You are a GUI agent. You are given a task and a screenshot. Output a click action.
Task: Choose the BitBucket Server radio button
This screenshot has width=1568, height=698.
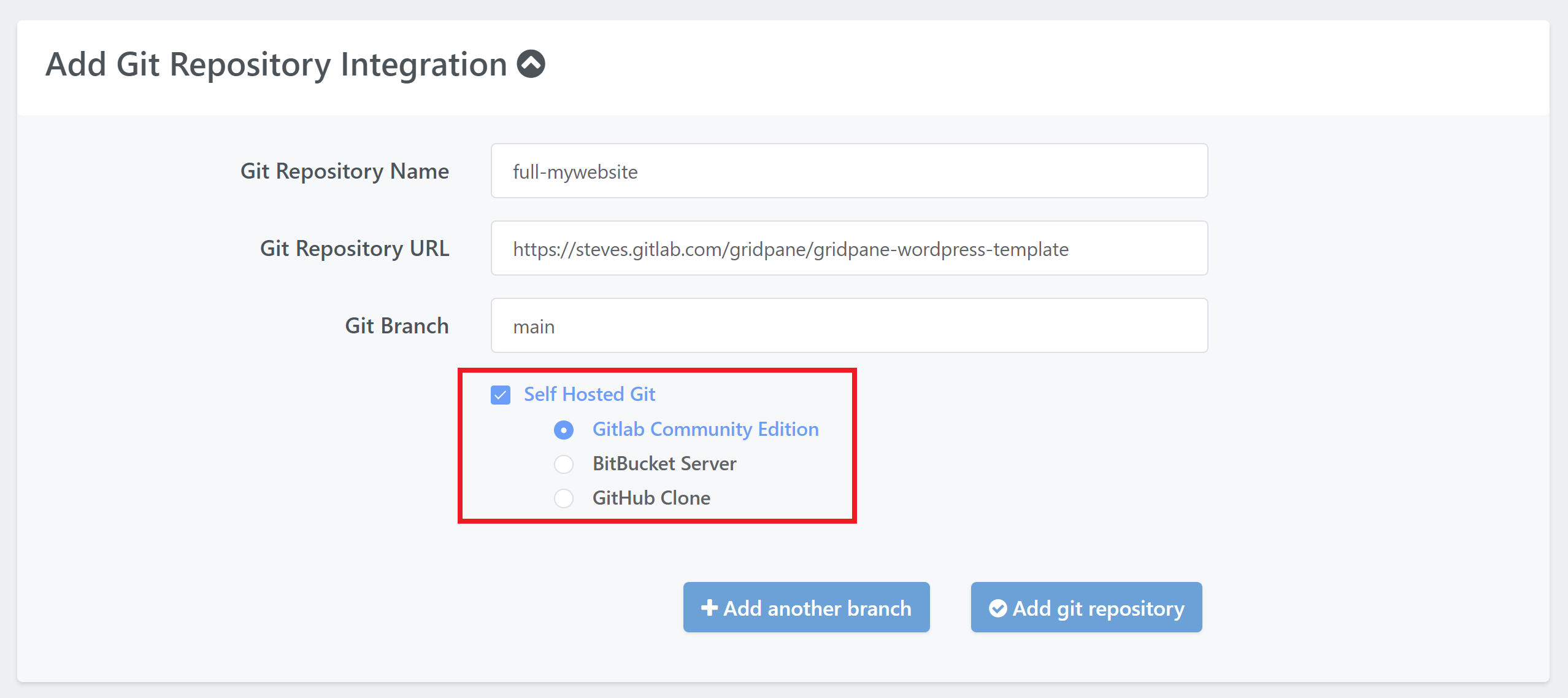pos(563,464)
